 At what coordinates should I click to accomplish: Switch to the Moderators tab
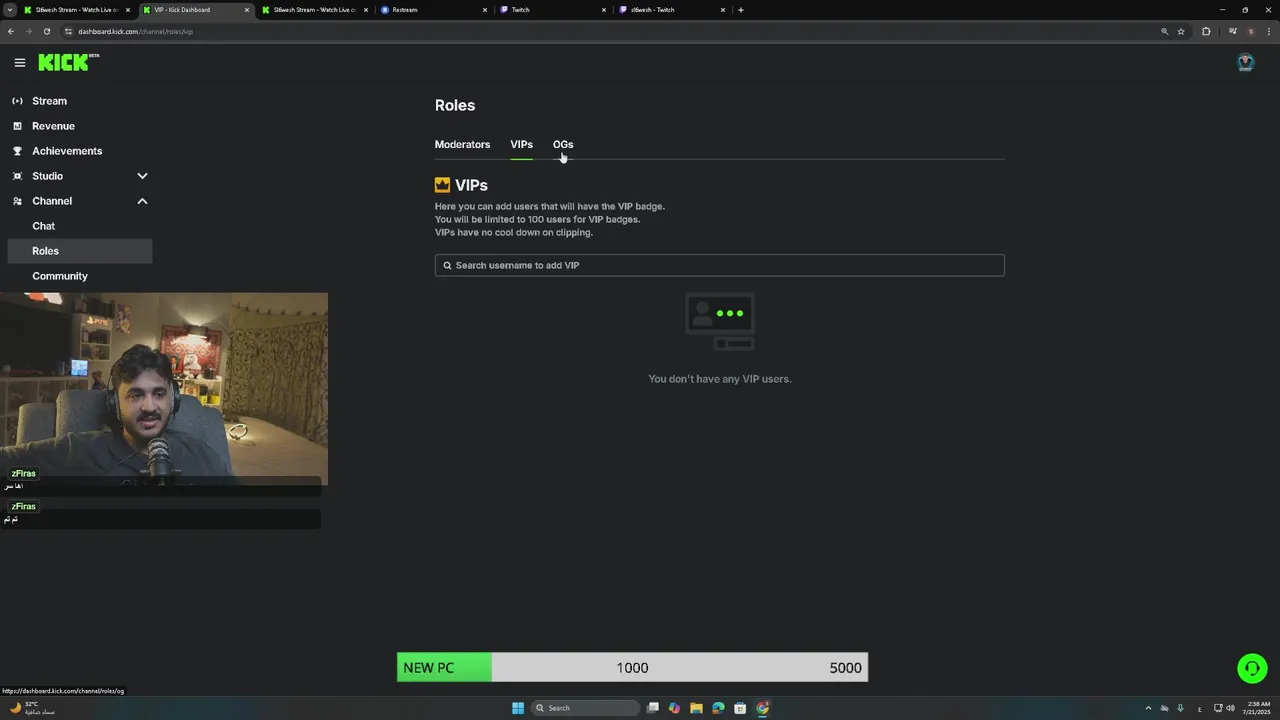coord(462,145)
